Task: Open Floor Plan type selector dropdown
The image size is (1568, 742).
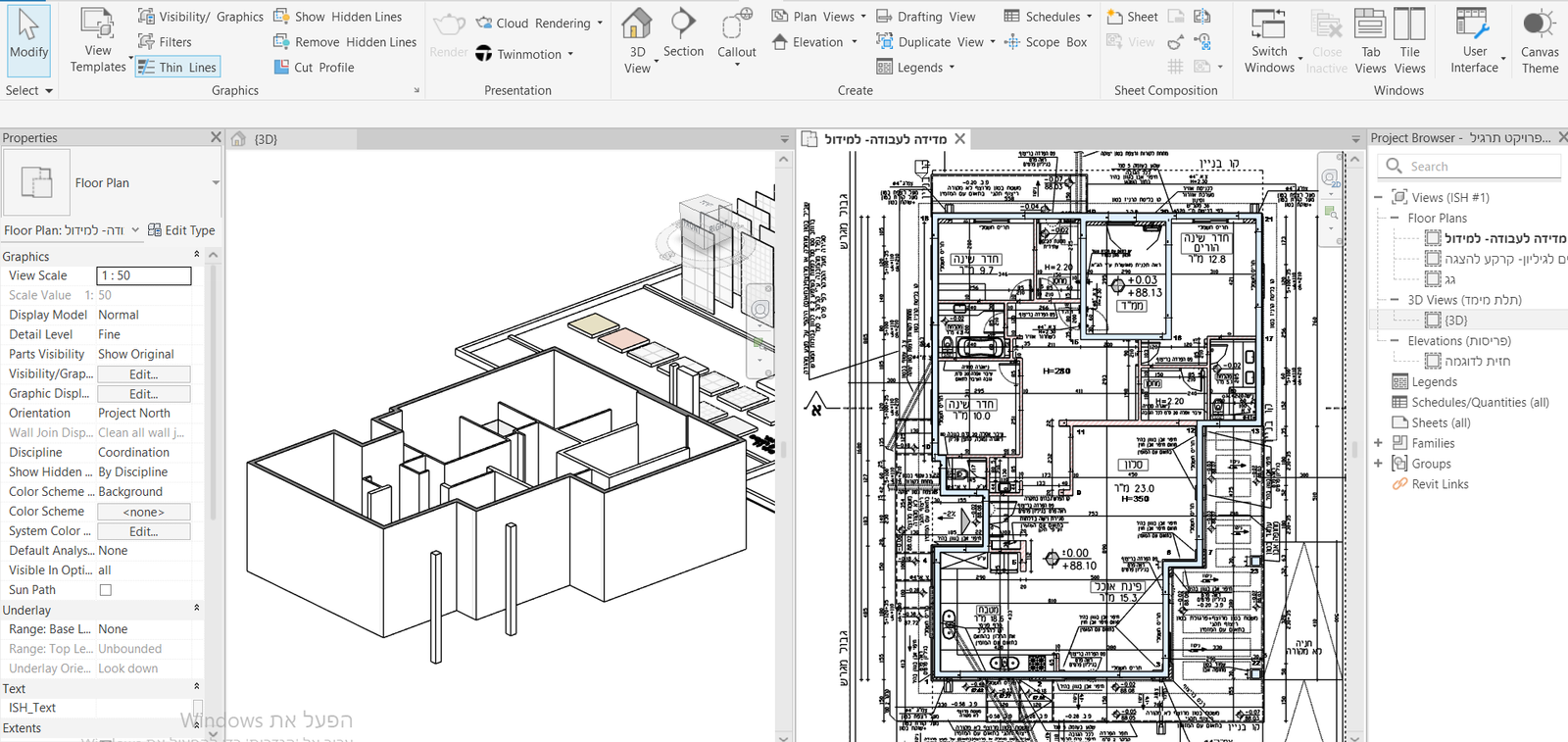Action: pos(215,183)
